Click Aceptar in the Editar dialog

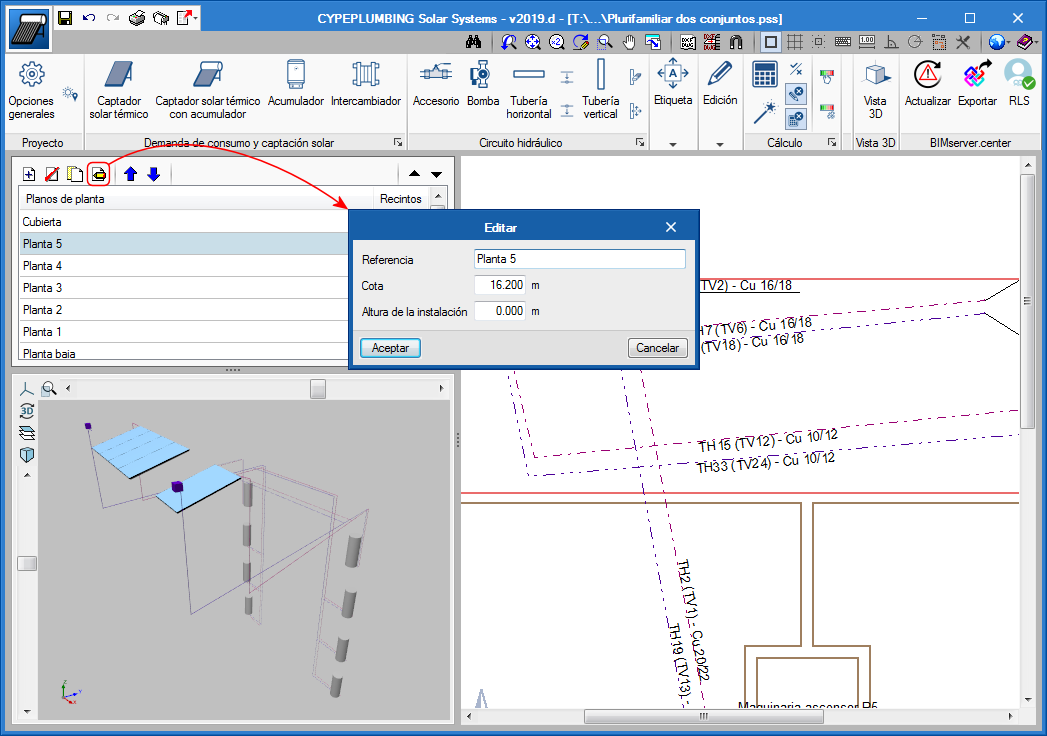(390, 348)
